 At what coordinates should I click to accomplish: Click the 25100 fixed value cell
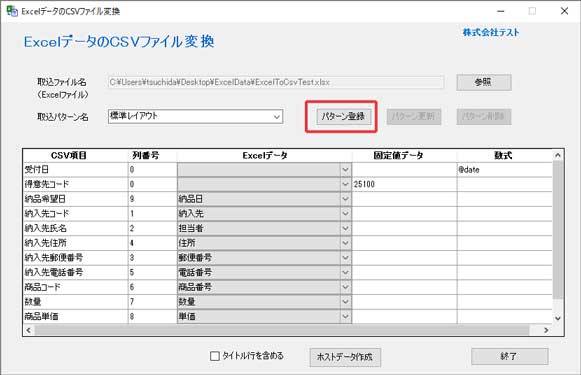tap(404, 184)
